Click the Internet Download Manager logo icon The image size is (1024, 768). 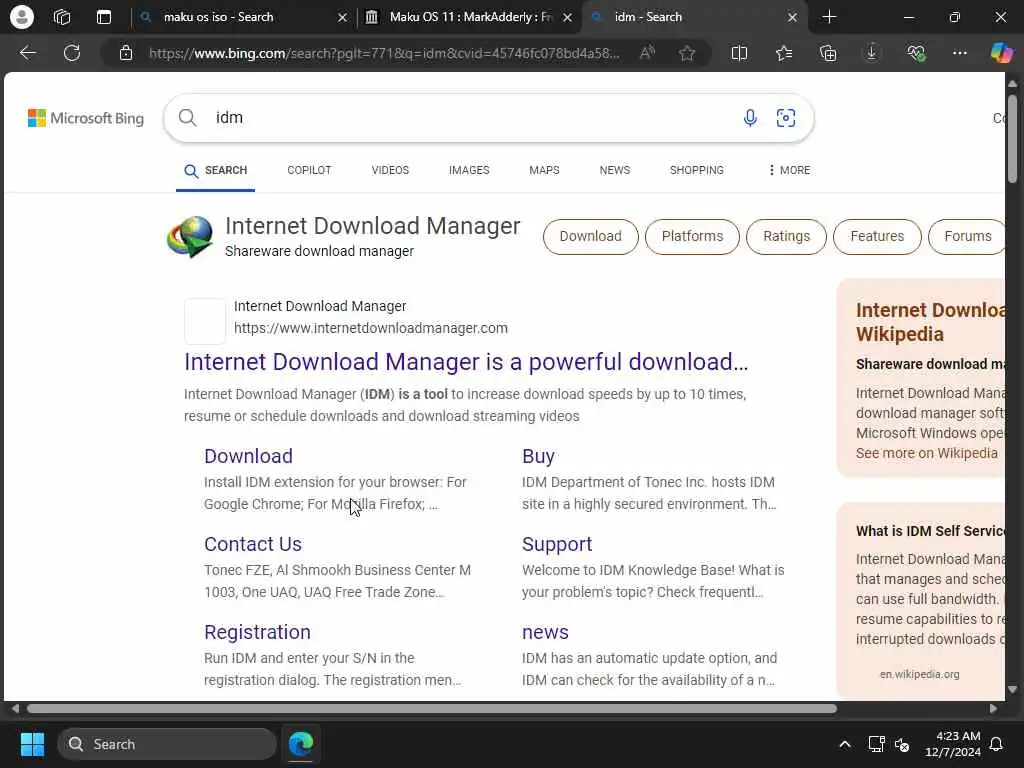190,236
